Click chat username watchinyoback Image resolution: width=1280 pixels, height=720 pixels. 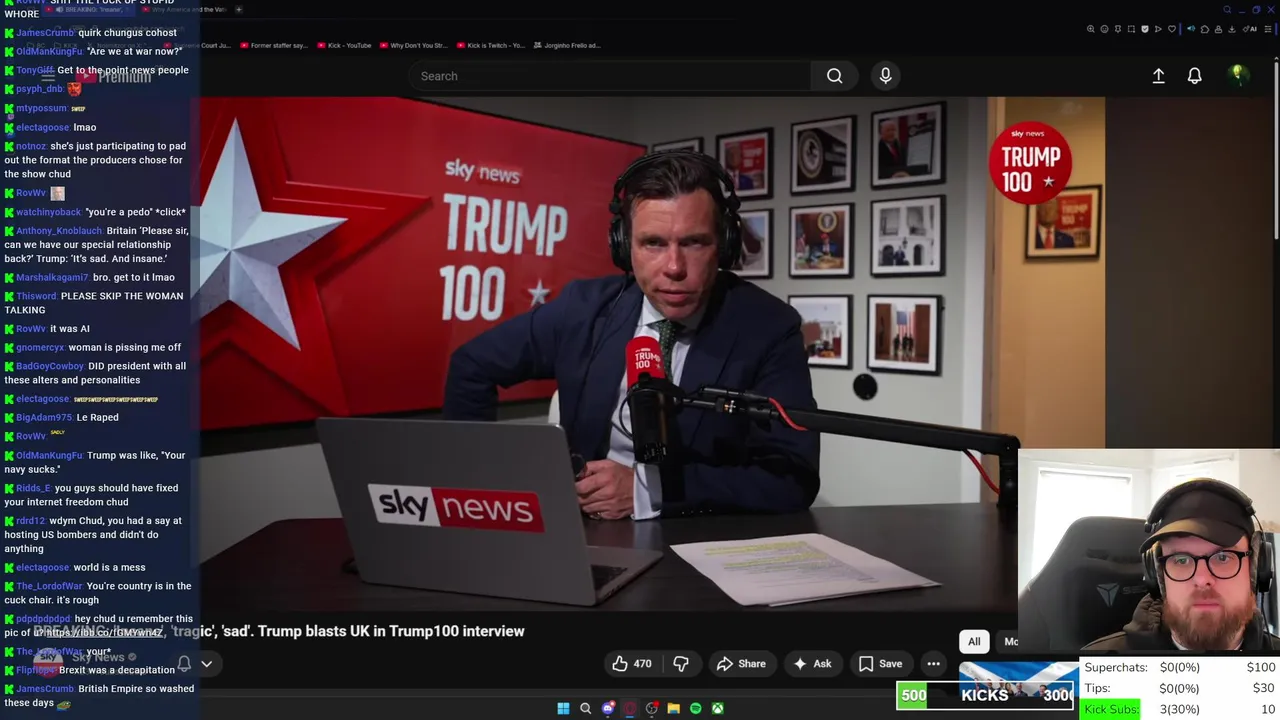(x=49, y=212)
